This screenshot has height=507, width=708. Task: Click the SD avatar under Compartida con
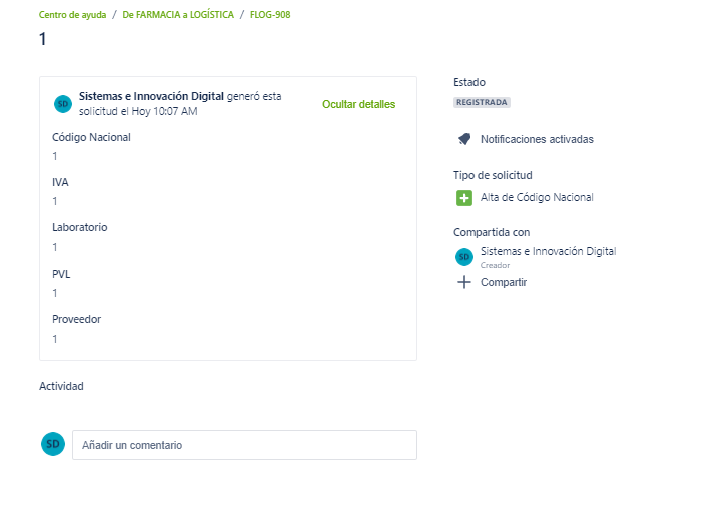click(464, 257)
